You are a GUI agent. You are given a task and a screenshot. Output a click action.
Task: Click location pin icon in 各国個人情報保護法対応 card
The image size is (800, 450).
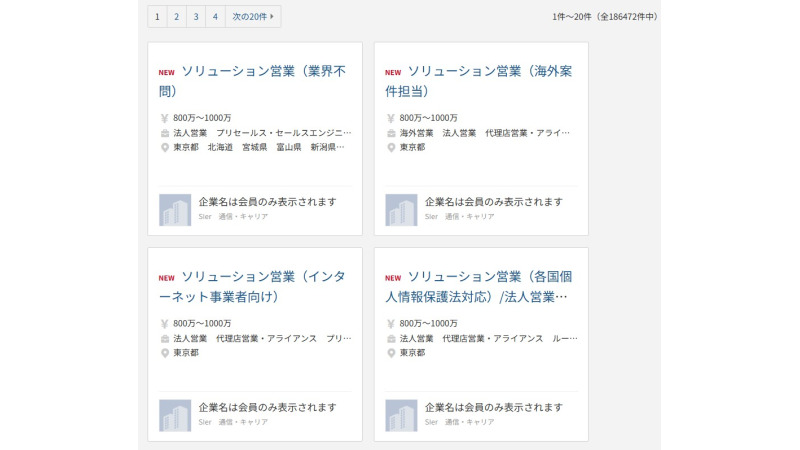coord(391,353)
